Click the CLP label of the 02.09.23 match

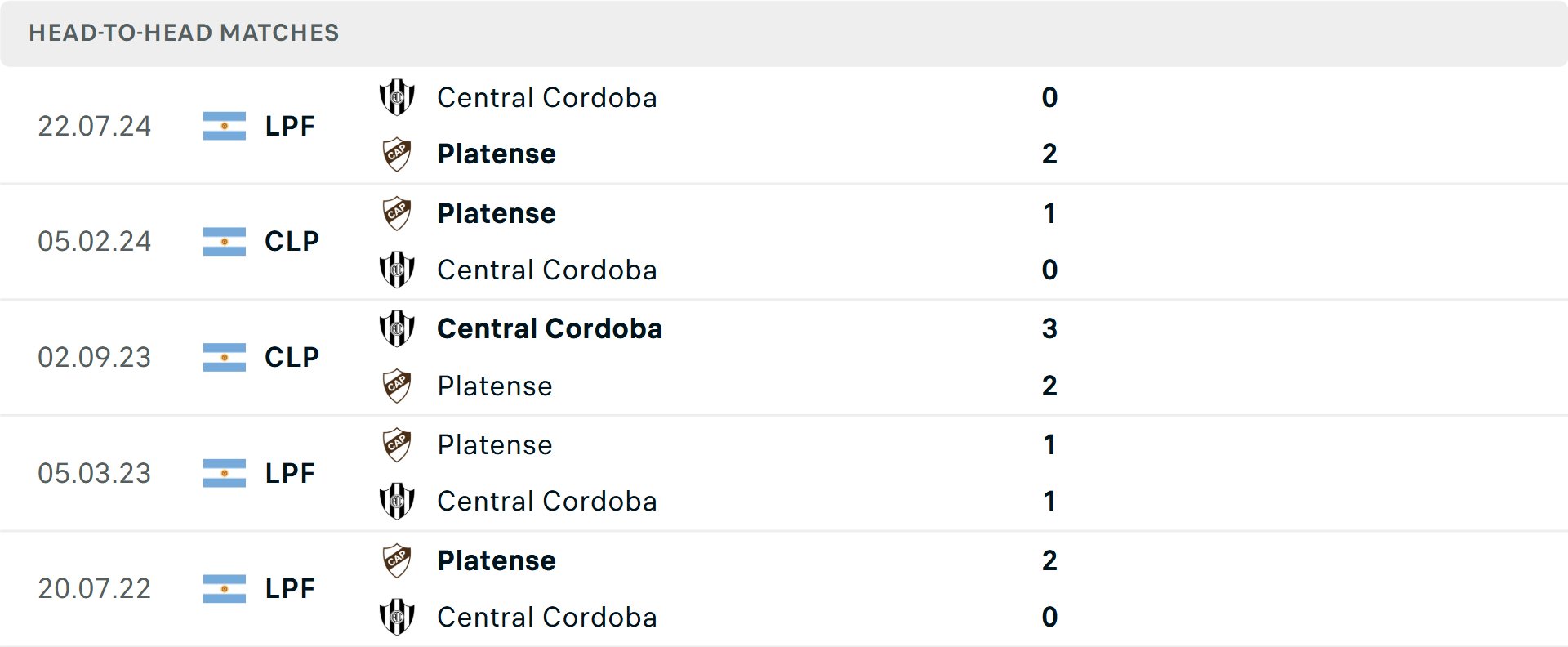[292, 357]
